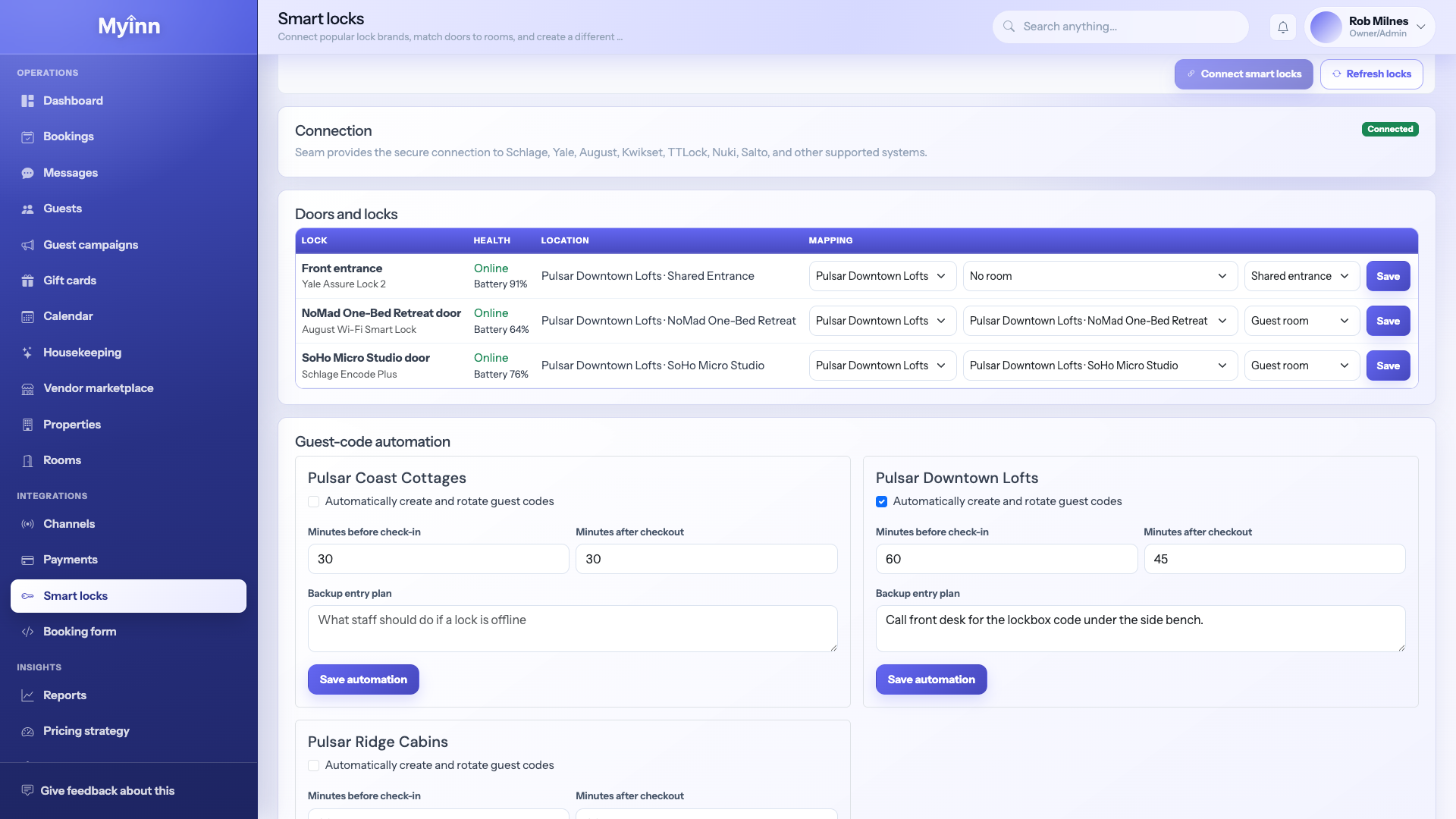Click the Booking form code icon
This screenshot has width=1456, height=819.
pyautogui.click(x=28, y=632)
